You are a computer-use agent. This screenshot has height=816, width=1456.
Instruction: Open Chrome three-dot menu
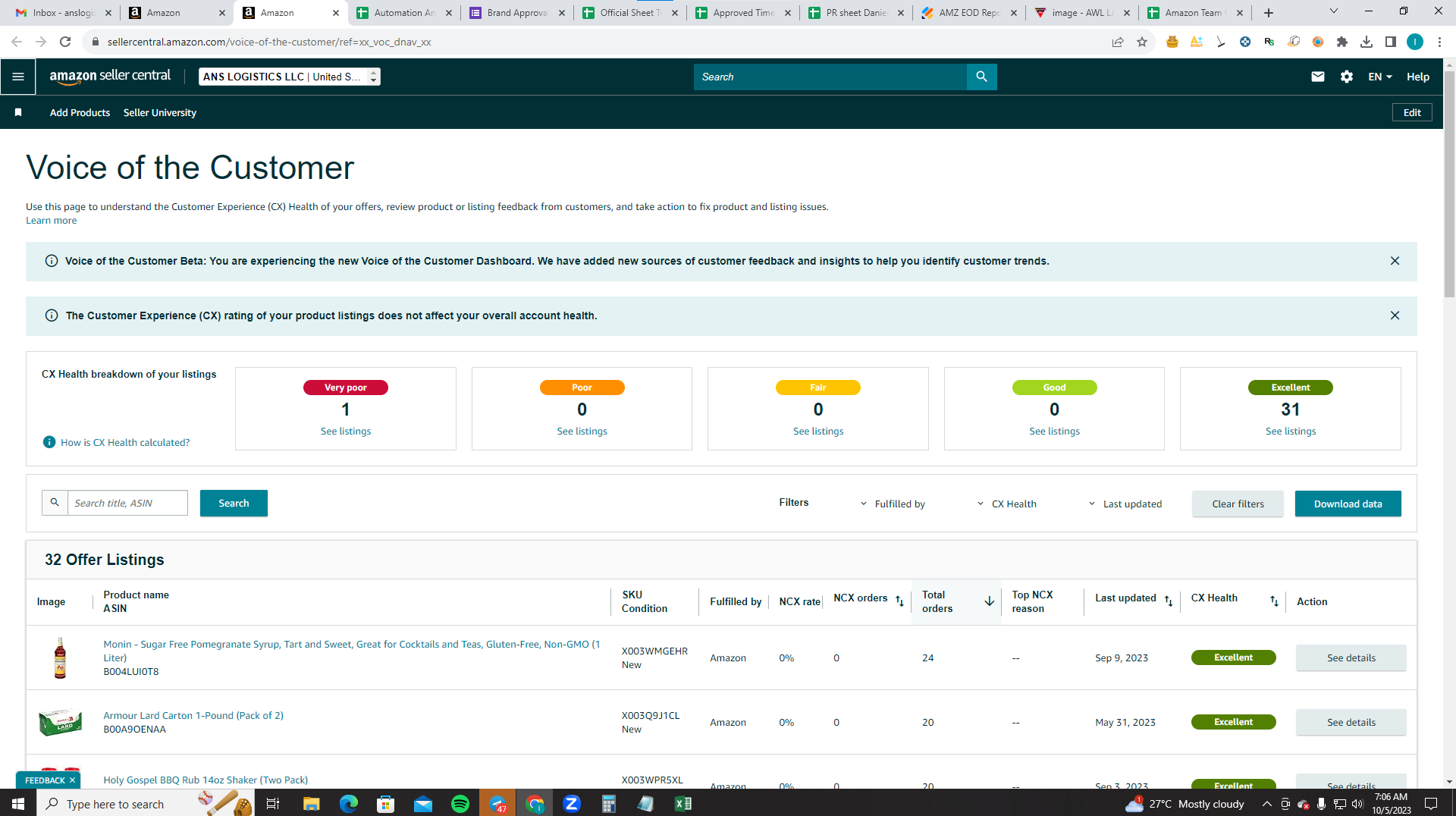coord(1439,42)
